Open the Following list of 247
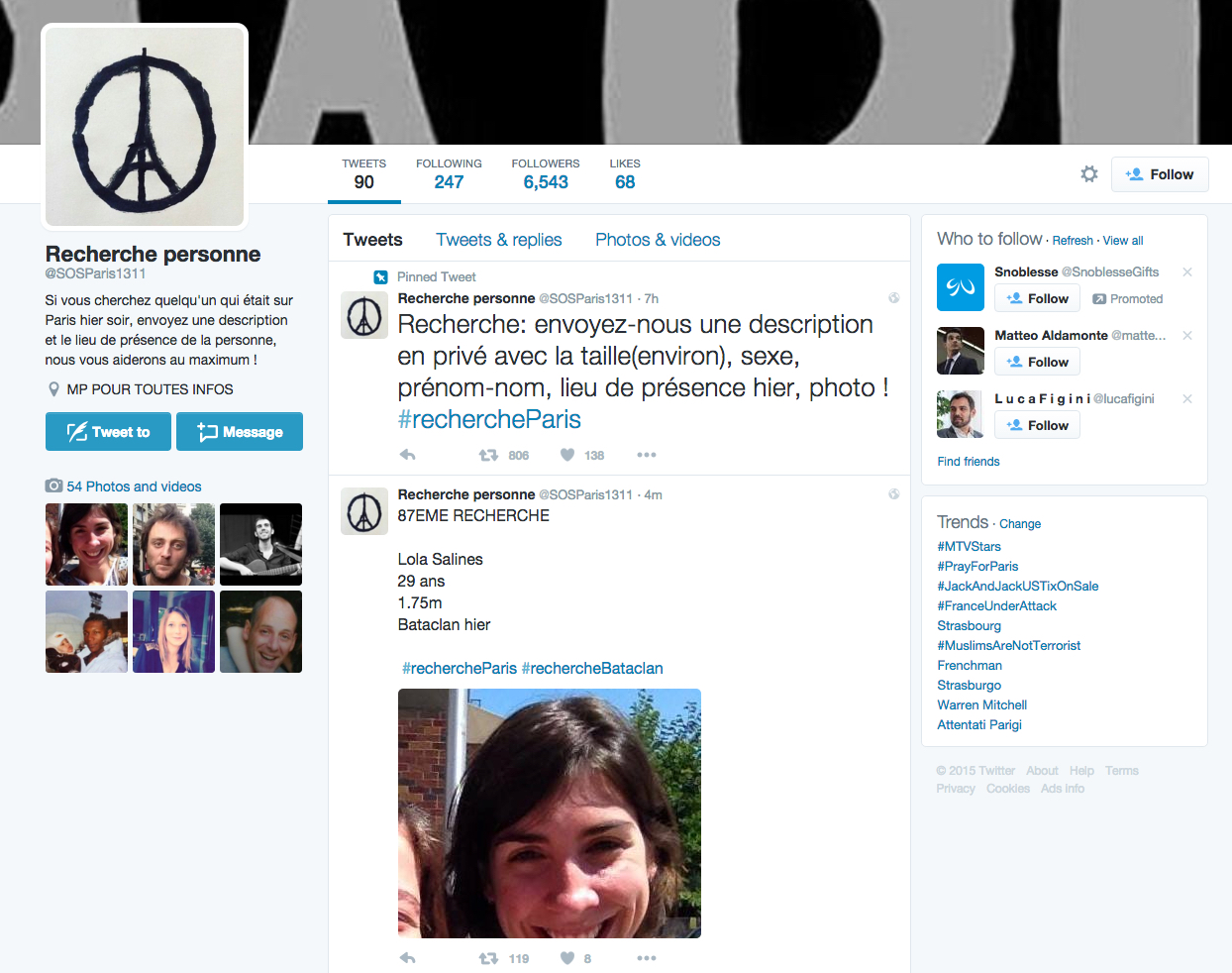 click(x=449, y=174)
